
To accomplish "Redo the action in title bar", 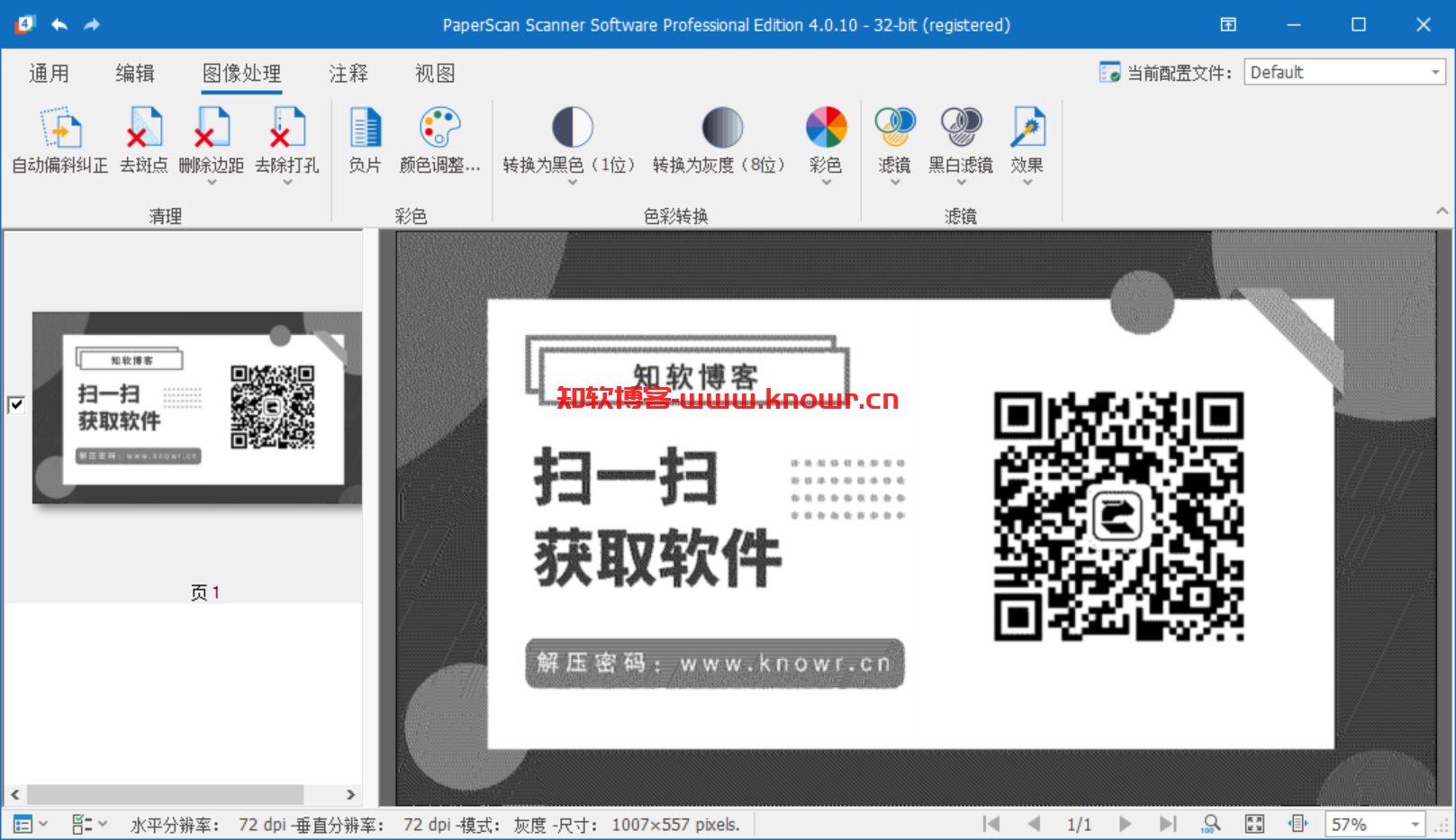I will (x=92, y=24).
